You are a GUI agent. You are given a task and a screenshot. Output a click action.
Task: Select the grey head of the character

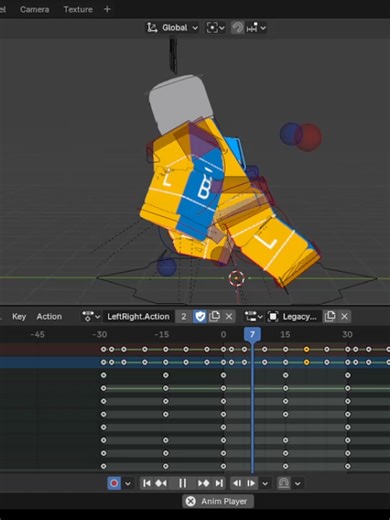point(181,104)
